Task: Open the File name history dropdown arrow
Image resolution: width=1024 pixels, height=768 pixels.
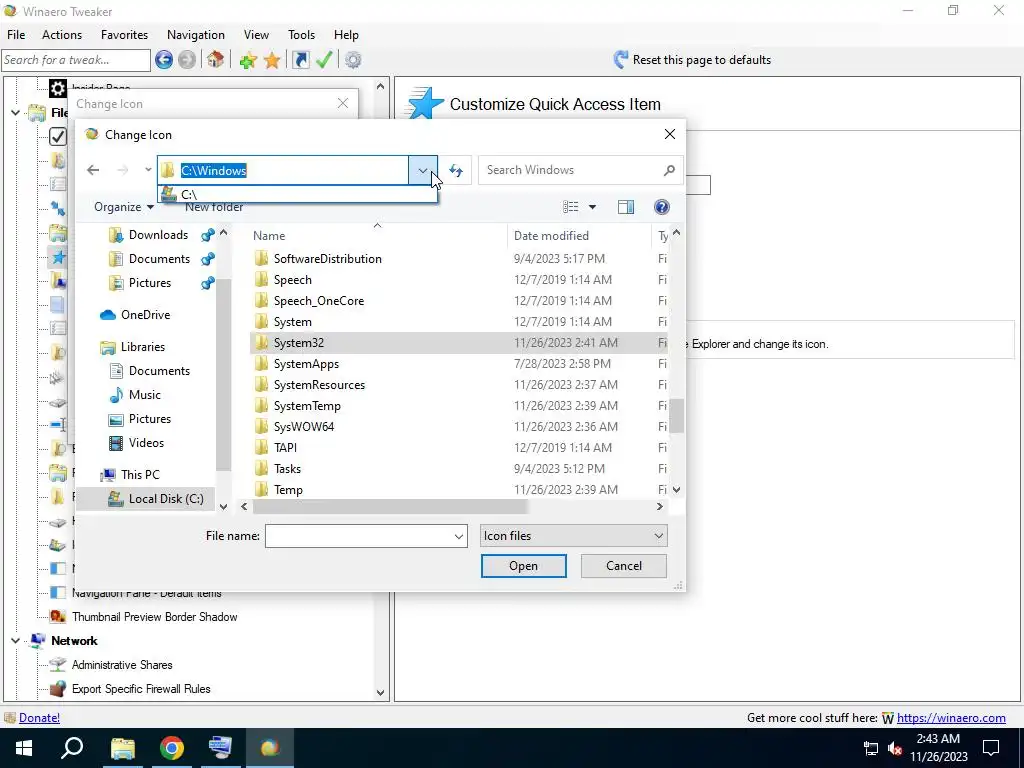Action: click(458, 536)
